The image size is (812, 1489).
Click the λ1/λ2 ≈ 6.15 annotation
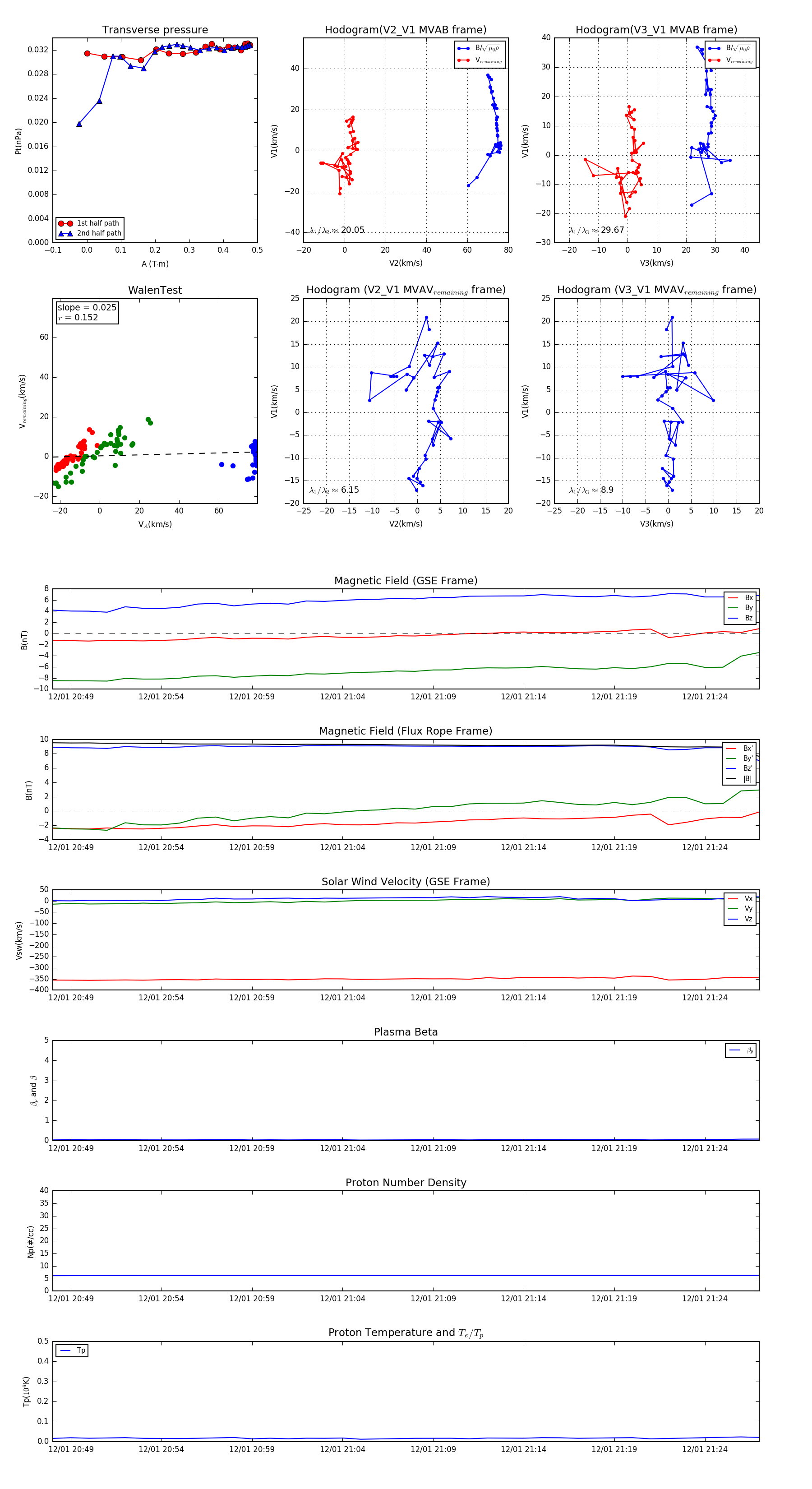[334, 490]
